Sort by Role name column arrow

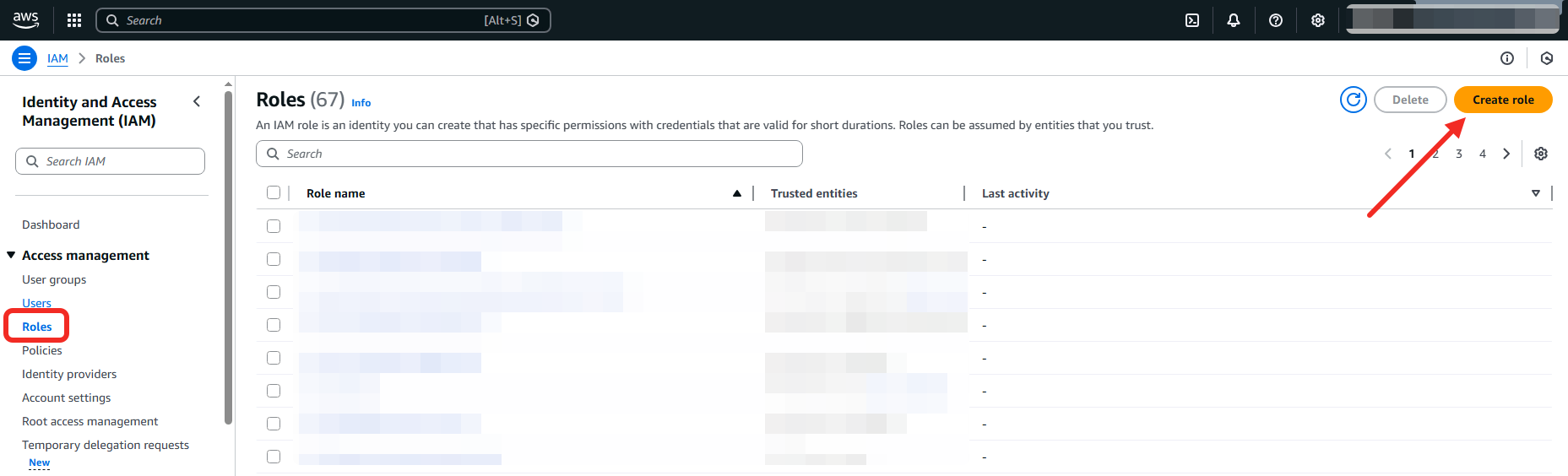[737, 193]
